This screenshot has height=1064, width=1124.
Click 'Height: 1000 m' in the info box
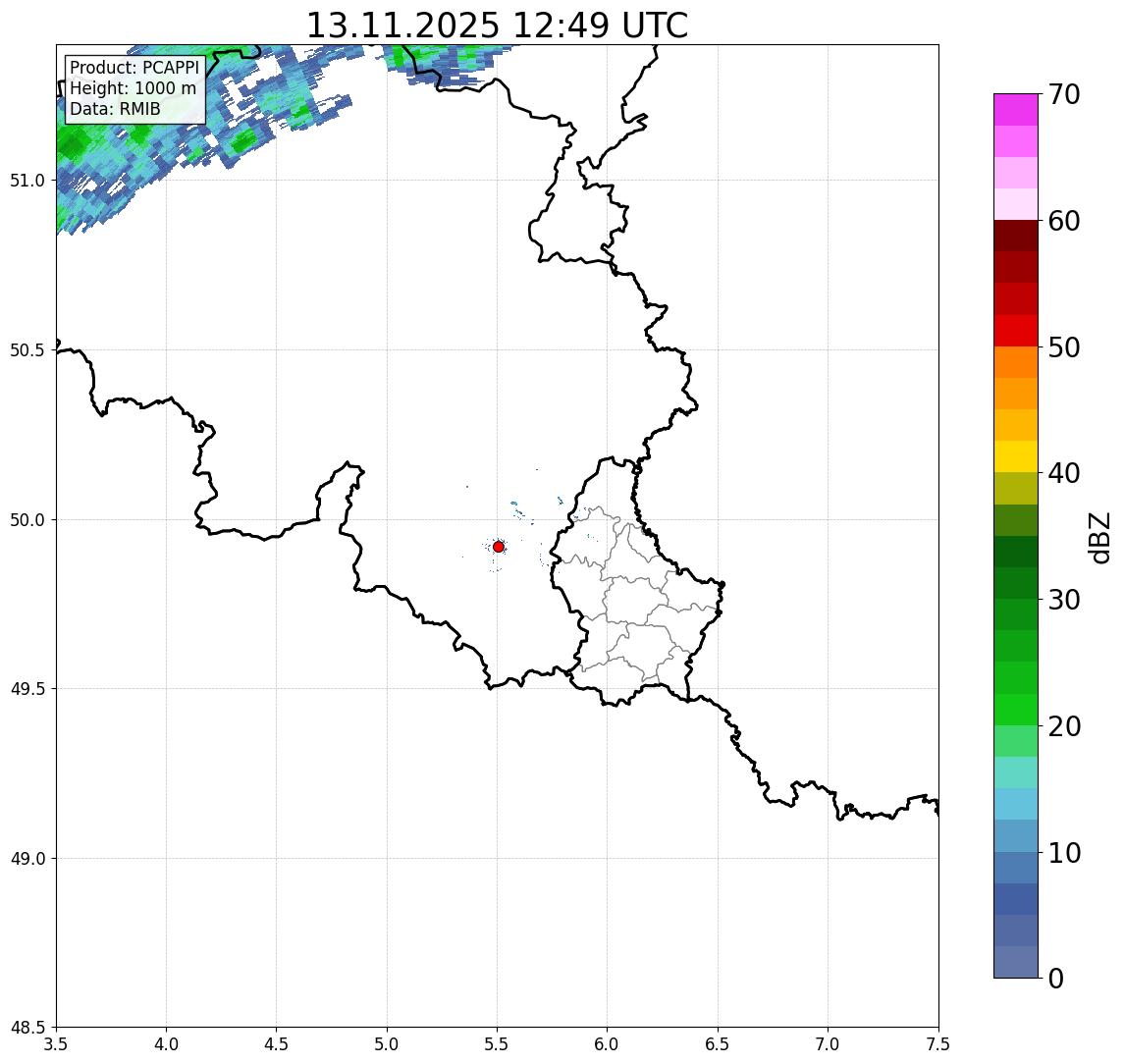133,88
